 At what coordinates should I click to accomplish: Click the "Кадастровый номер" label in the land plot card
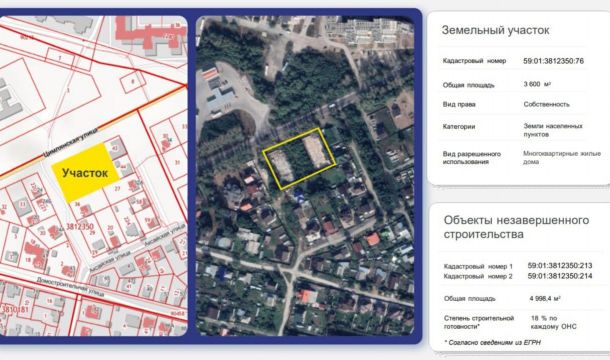[x=474, y=61]
